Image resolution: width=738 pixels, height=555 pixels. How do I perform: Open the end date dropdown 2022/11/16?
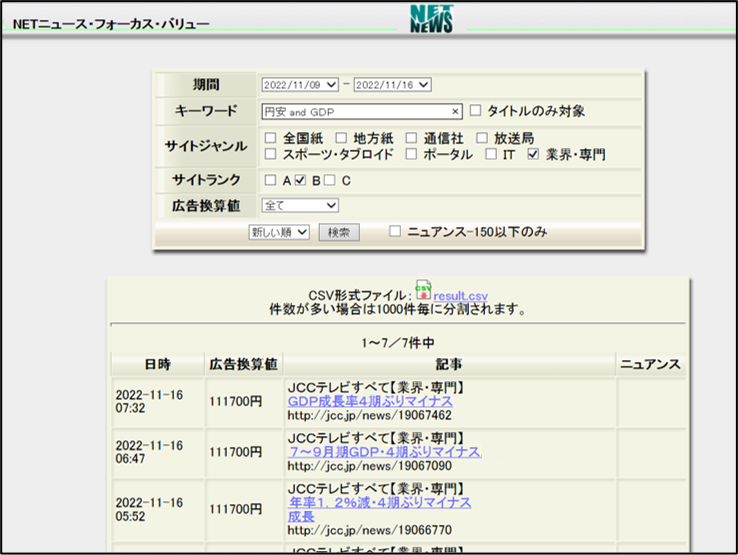pos(392,85)
